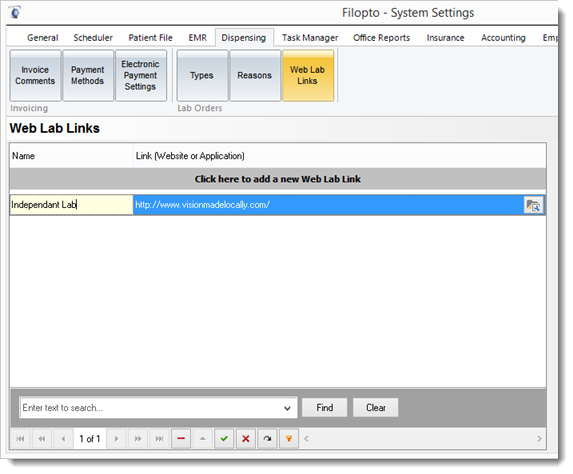Click the Clear search button
This screenshot has width=573, height=474.
point(376,407)
